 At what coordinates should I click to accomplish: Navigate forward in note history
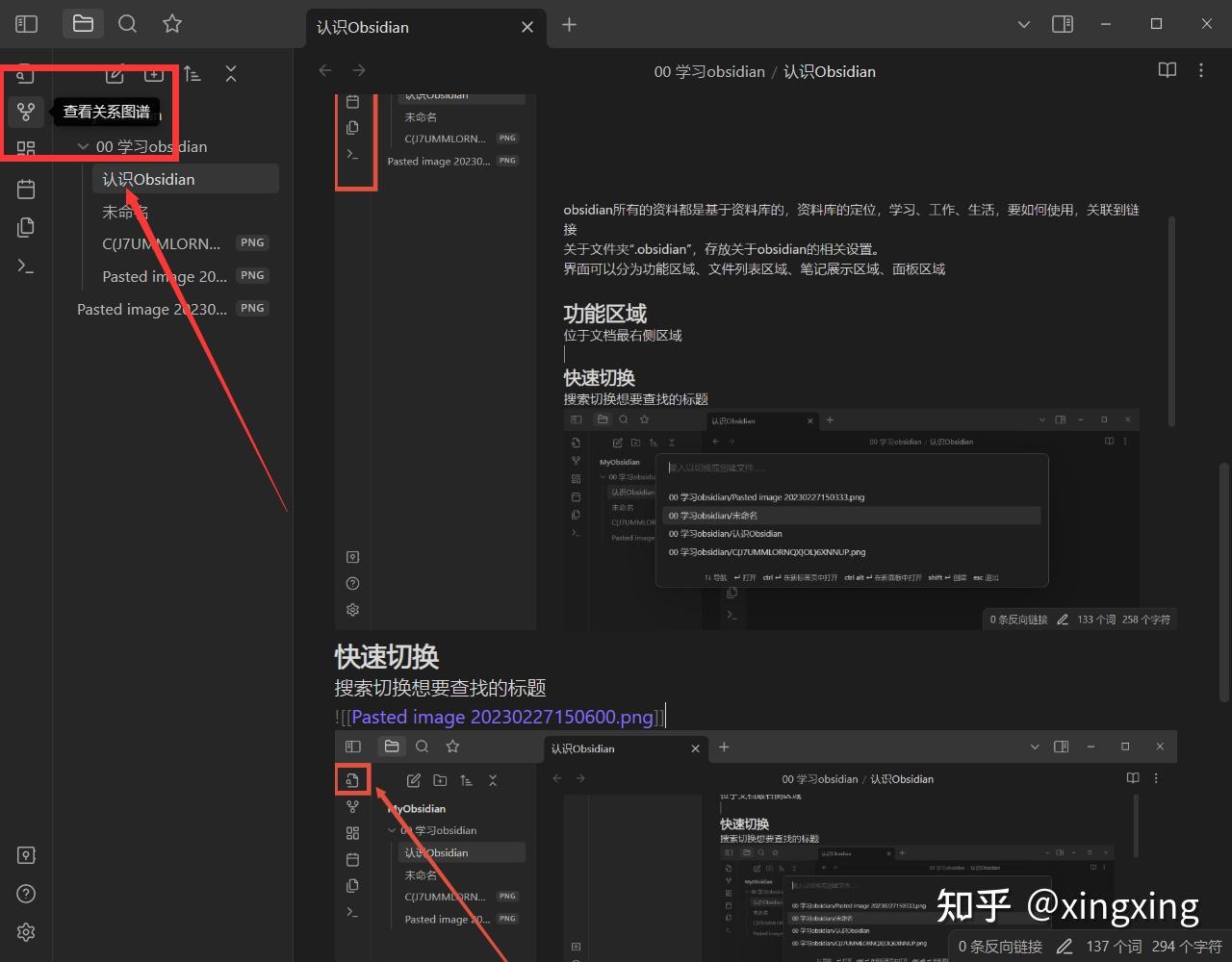(x=359, y=70)
